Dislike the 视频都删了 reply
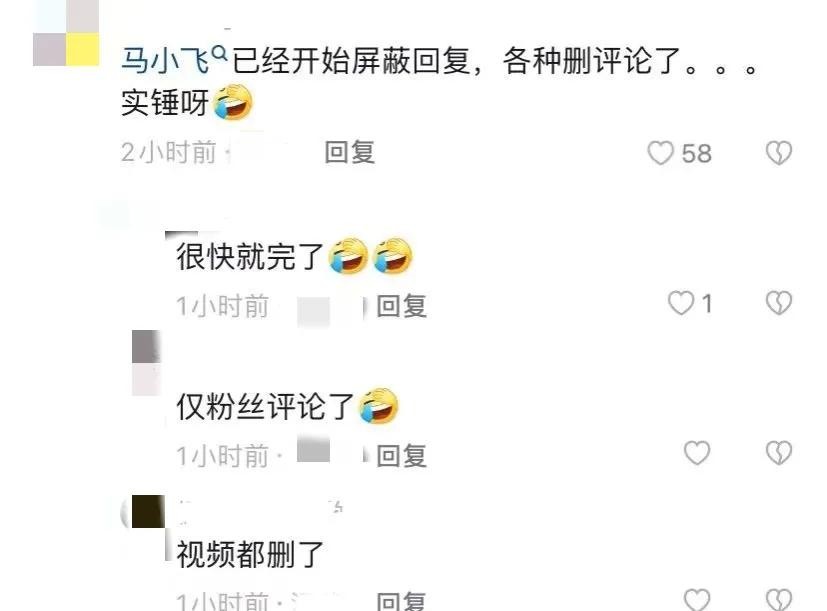Viewport: 827px width, 611px height. [779, 599]
